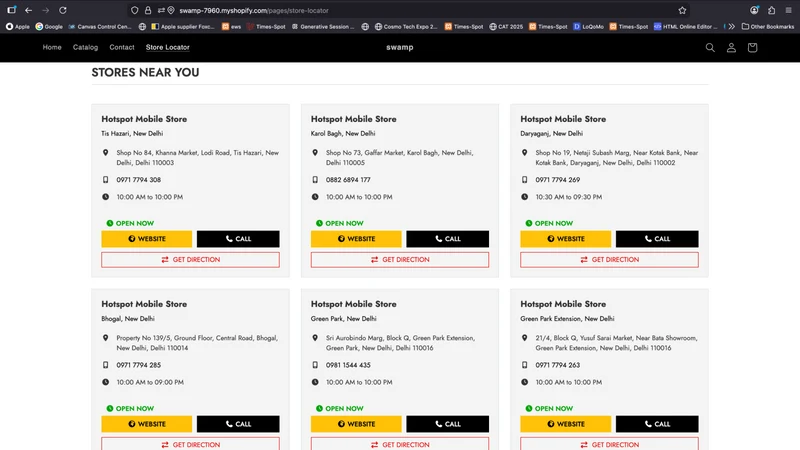
Task: Call the Daryaganj store
Action: [x=657, y=239]
